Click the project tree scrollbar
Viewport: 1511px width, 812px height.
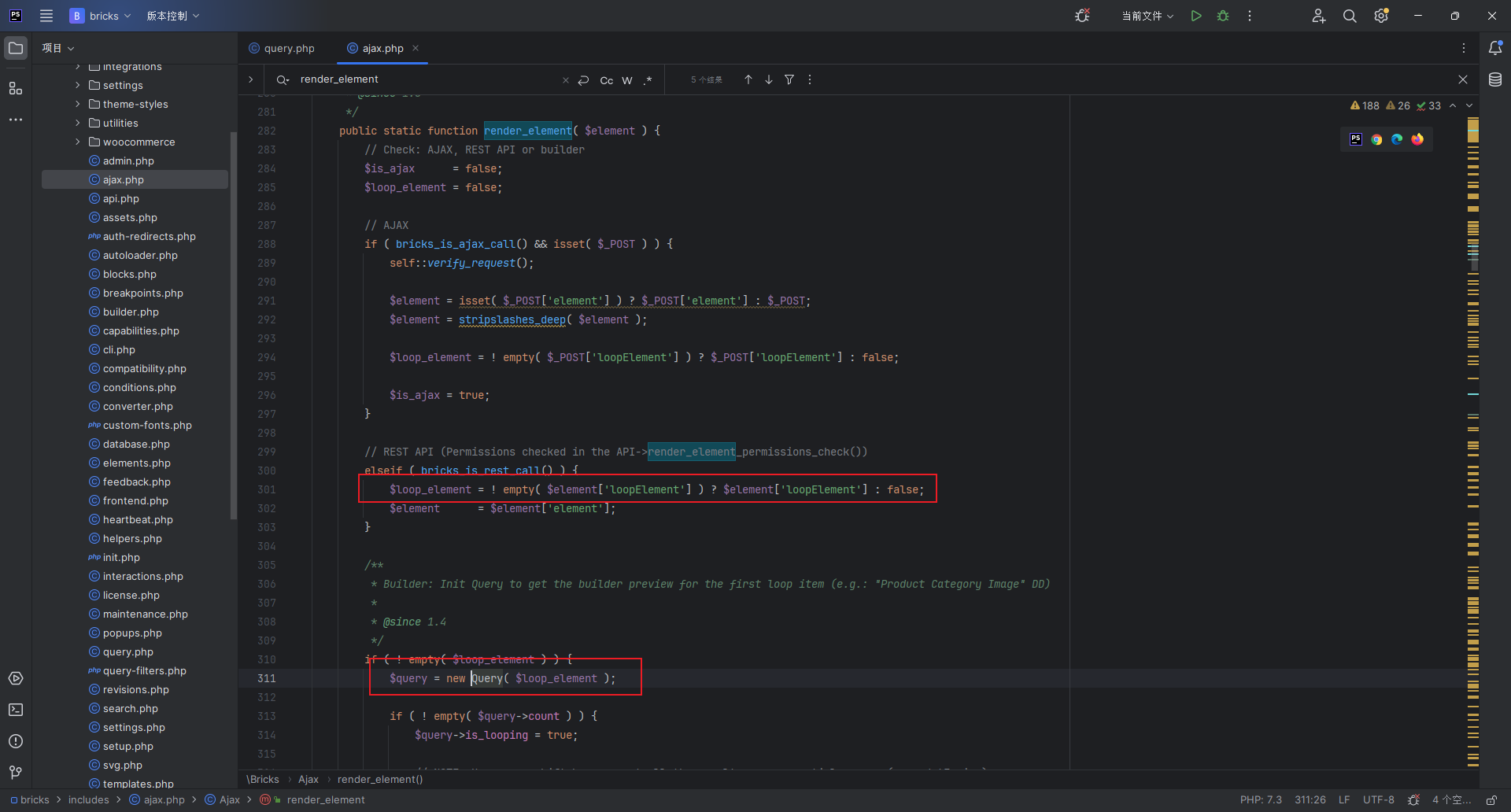click(x=233, y=324)
